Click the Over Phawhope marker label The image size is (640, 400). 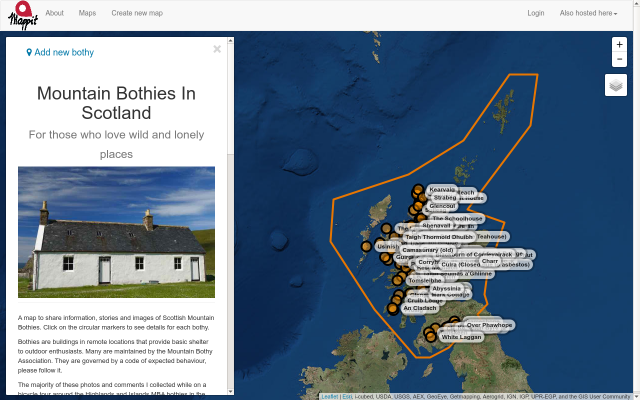pos(489,325)
